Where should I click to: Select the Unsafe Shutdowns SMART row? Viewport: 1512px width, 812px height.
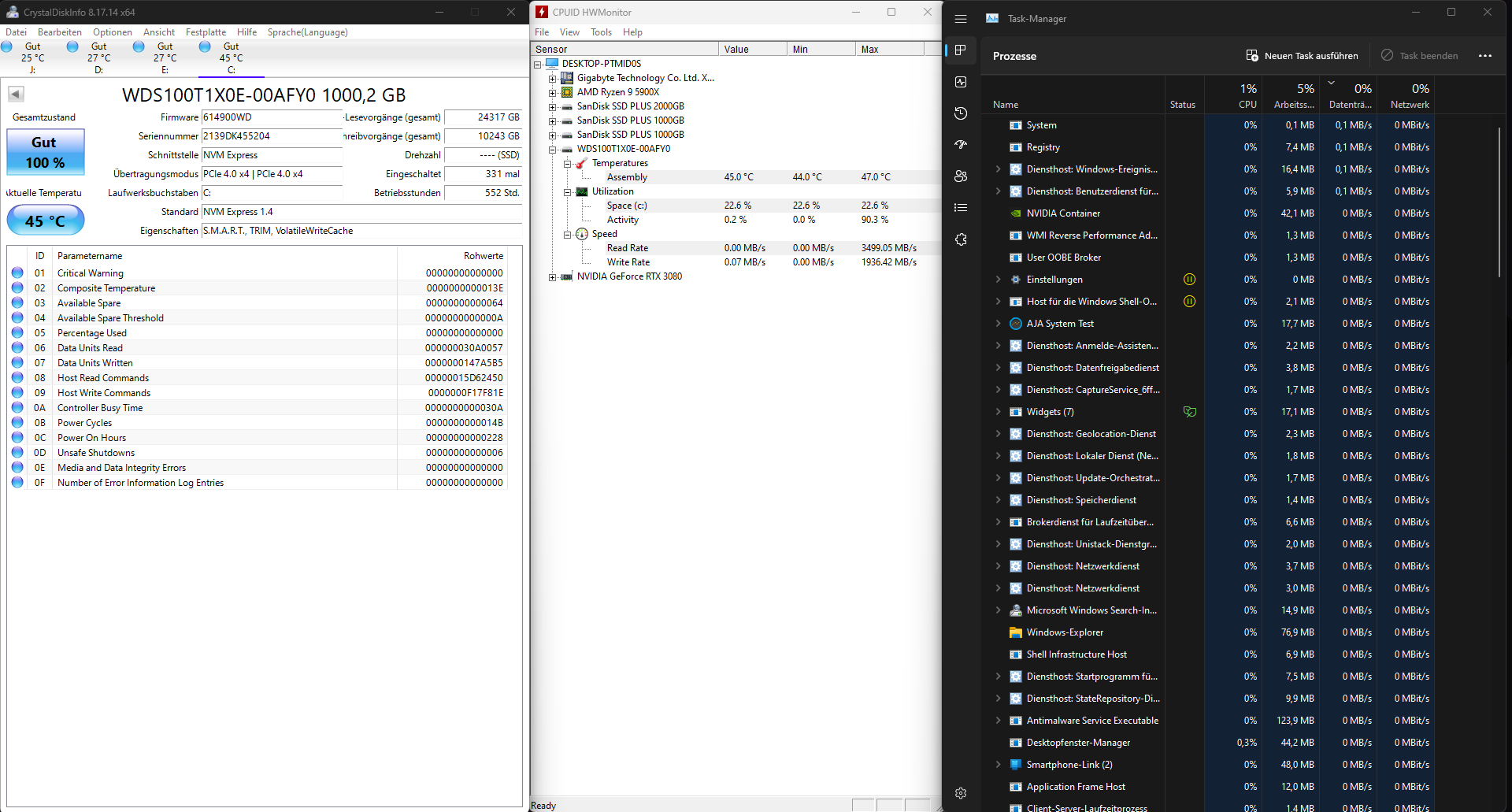point(258,453)
